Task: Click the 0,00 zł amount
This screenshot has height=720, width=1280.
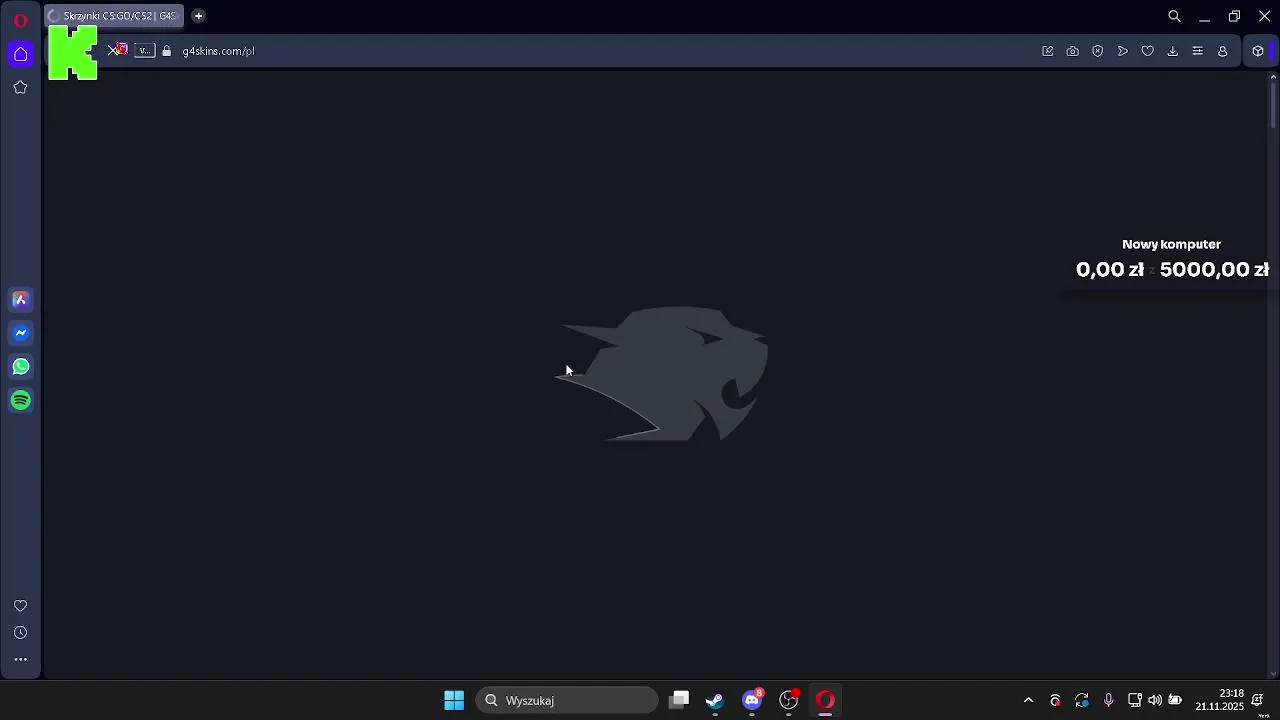Action: pos(1110,269)
